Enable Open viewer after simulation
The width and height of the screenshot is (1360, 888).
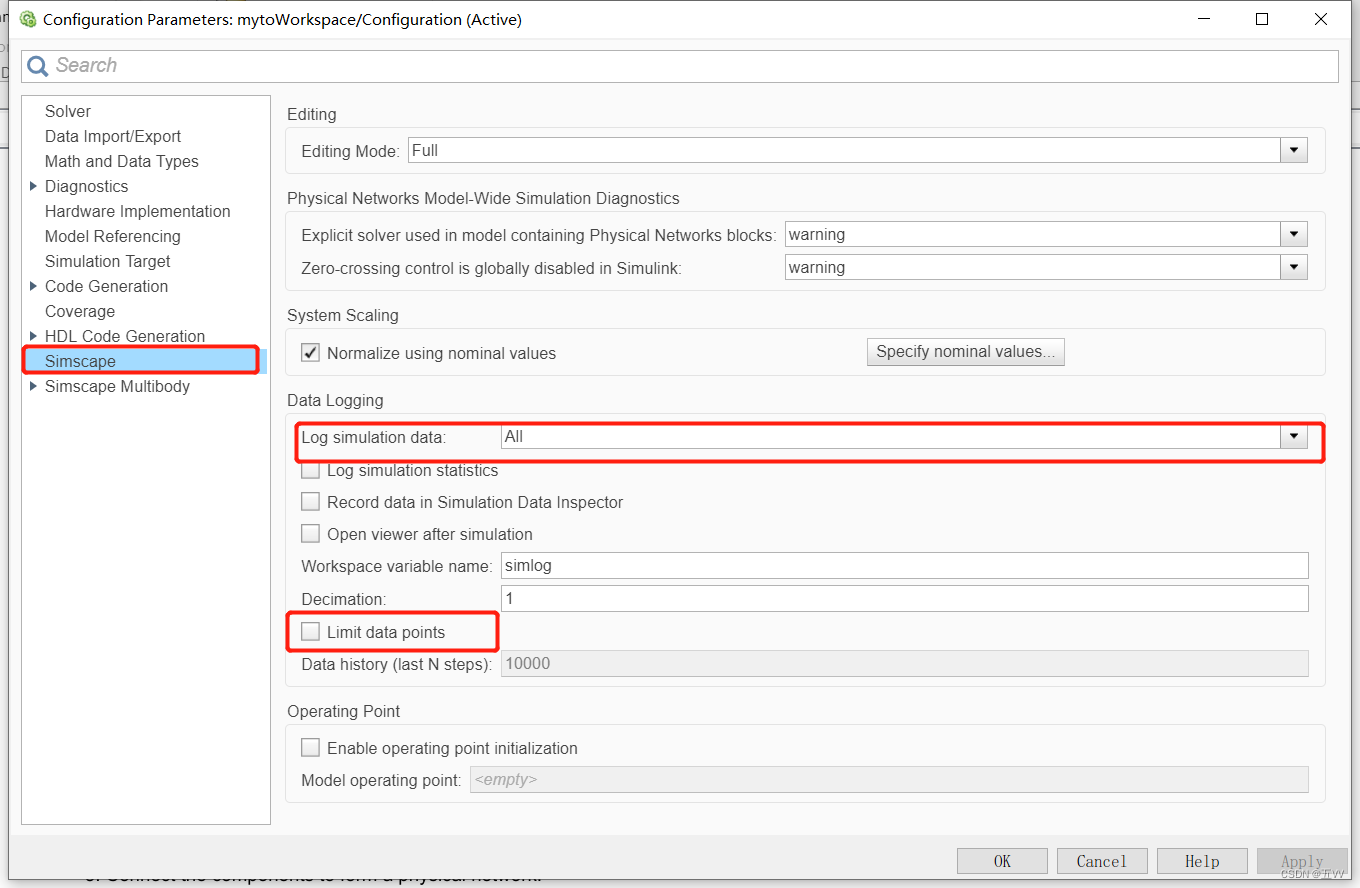[311, 534]
